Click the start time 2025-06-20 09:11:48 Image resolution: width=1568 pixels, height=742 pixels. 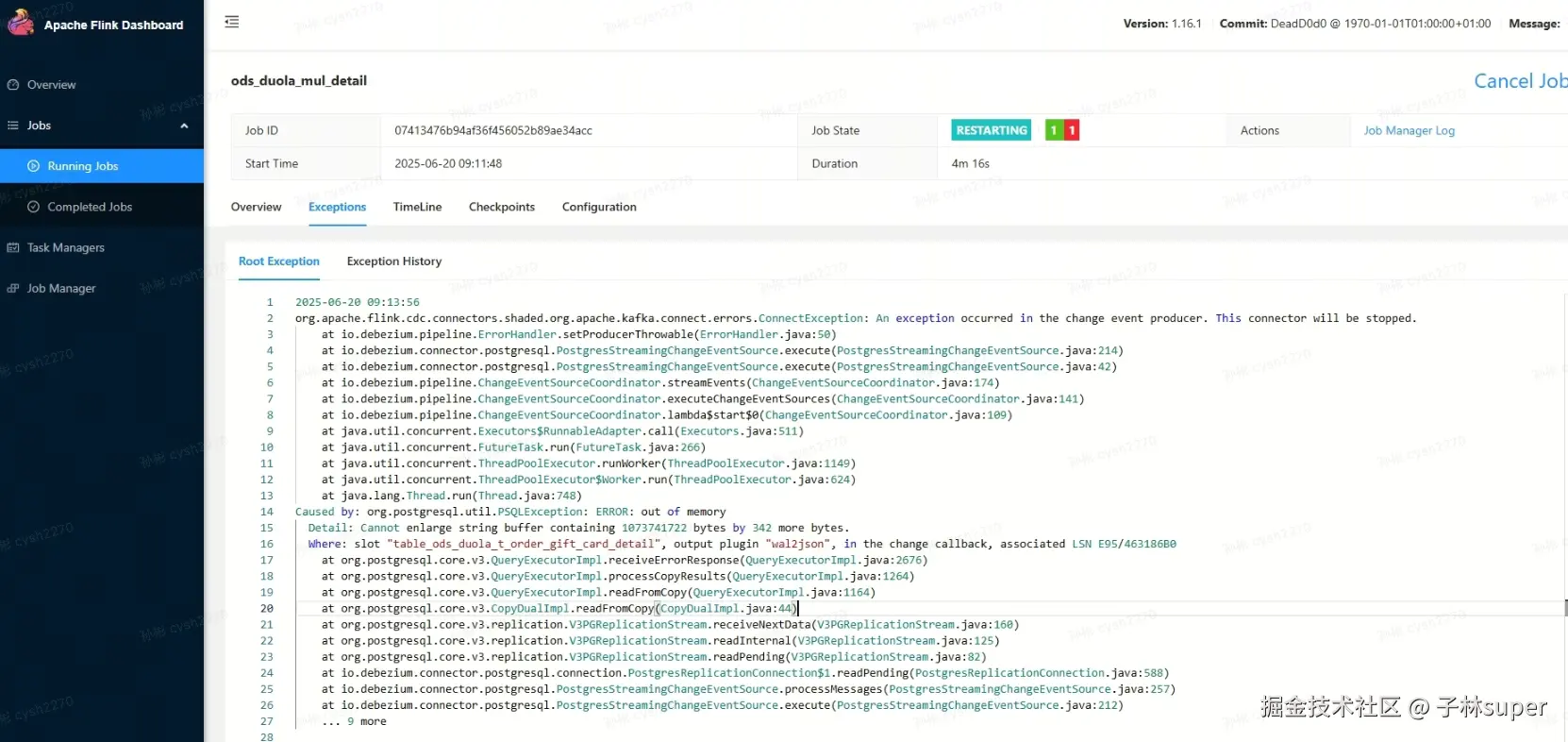click(x=448, y=163)
